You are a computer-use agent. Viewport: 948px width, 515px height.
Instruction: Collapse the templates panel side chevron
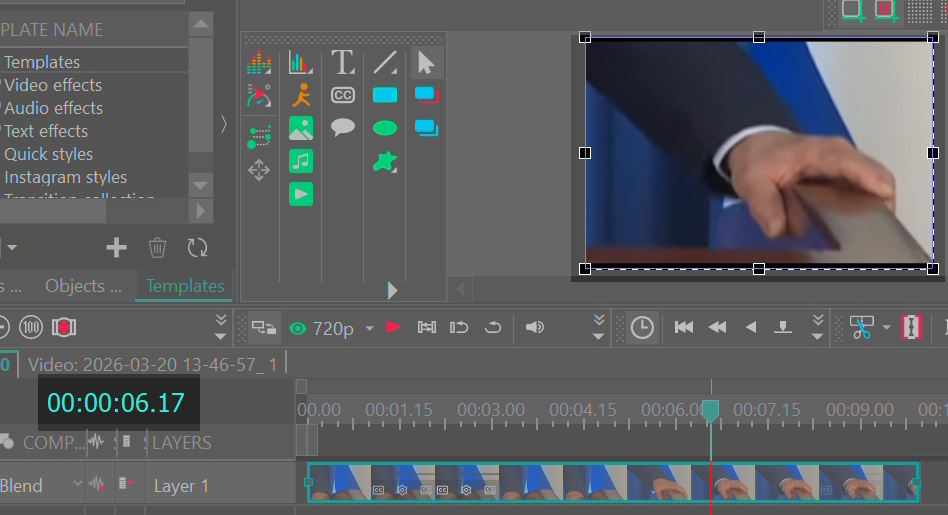pos(224,125)
